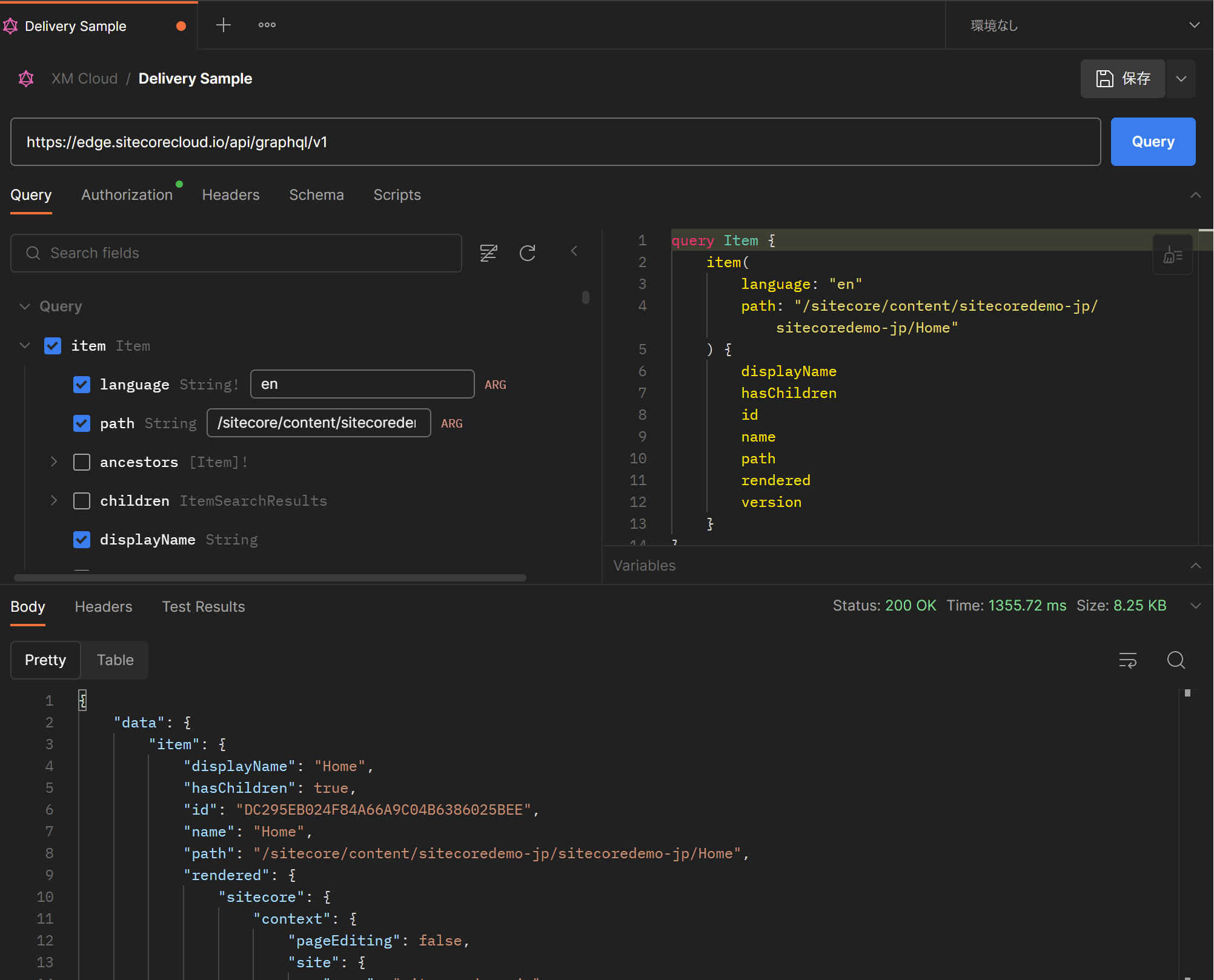Click the response JSON opening brace line
Viewport: 1214px width, 980px height.
point(83,701)
